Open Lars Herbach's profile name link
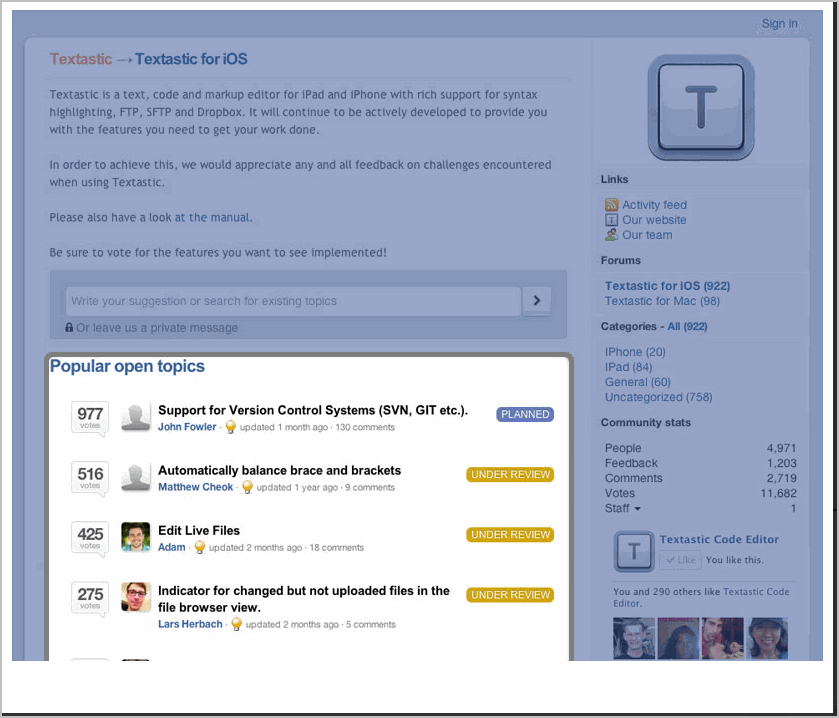Screen dimensions: 839x718 click(x=190, y=624)
